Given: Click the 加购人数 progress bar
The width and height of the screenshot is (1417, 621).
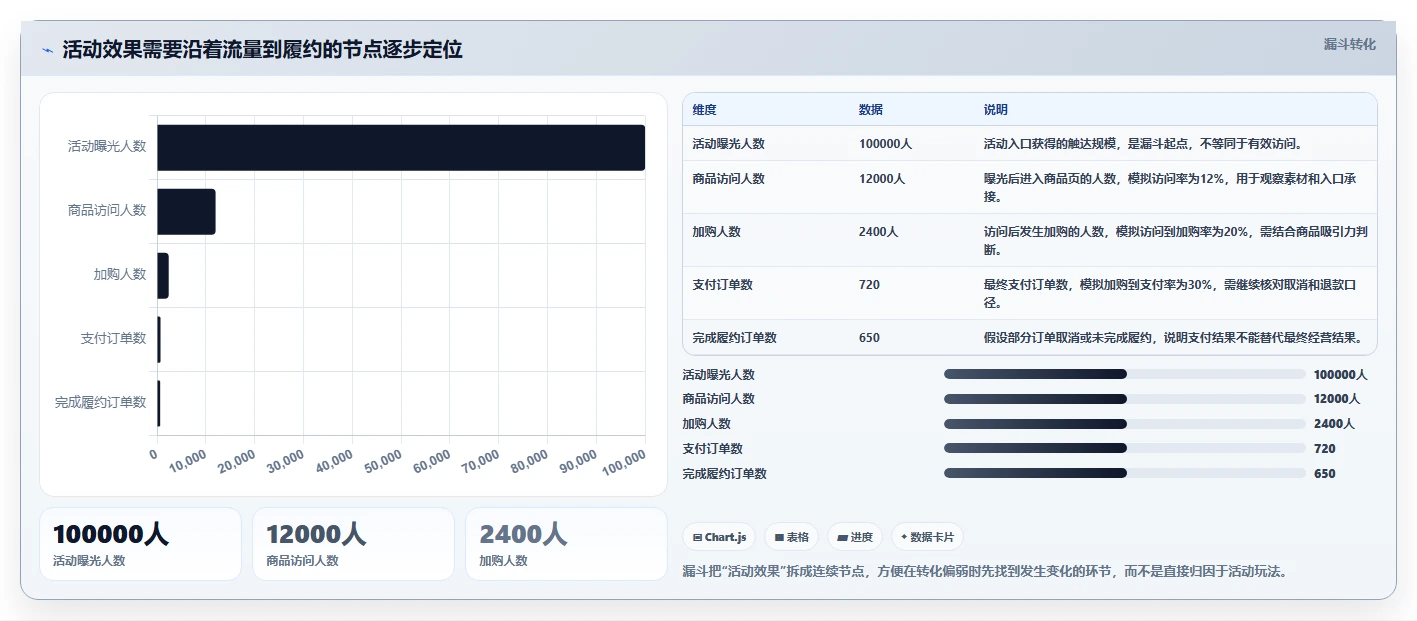Looking at the screenshot, I should pyautogui.click(x=1125, y=423).
